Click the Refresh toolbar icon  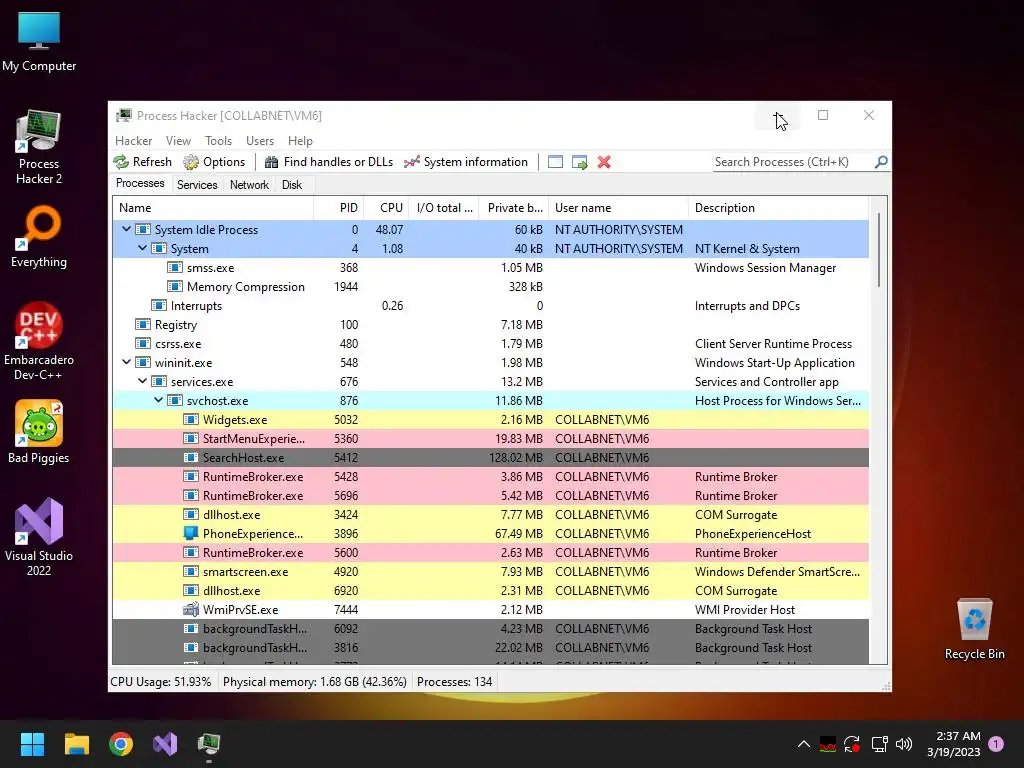point(121,162)
